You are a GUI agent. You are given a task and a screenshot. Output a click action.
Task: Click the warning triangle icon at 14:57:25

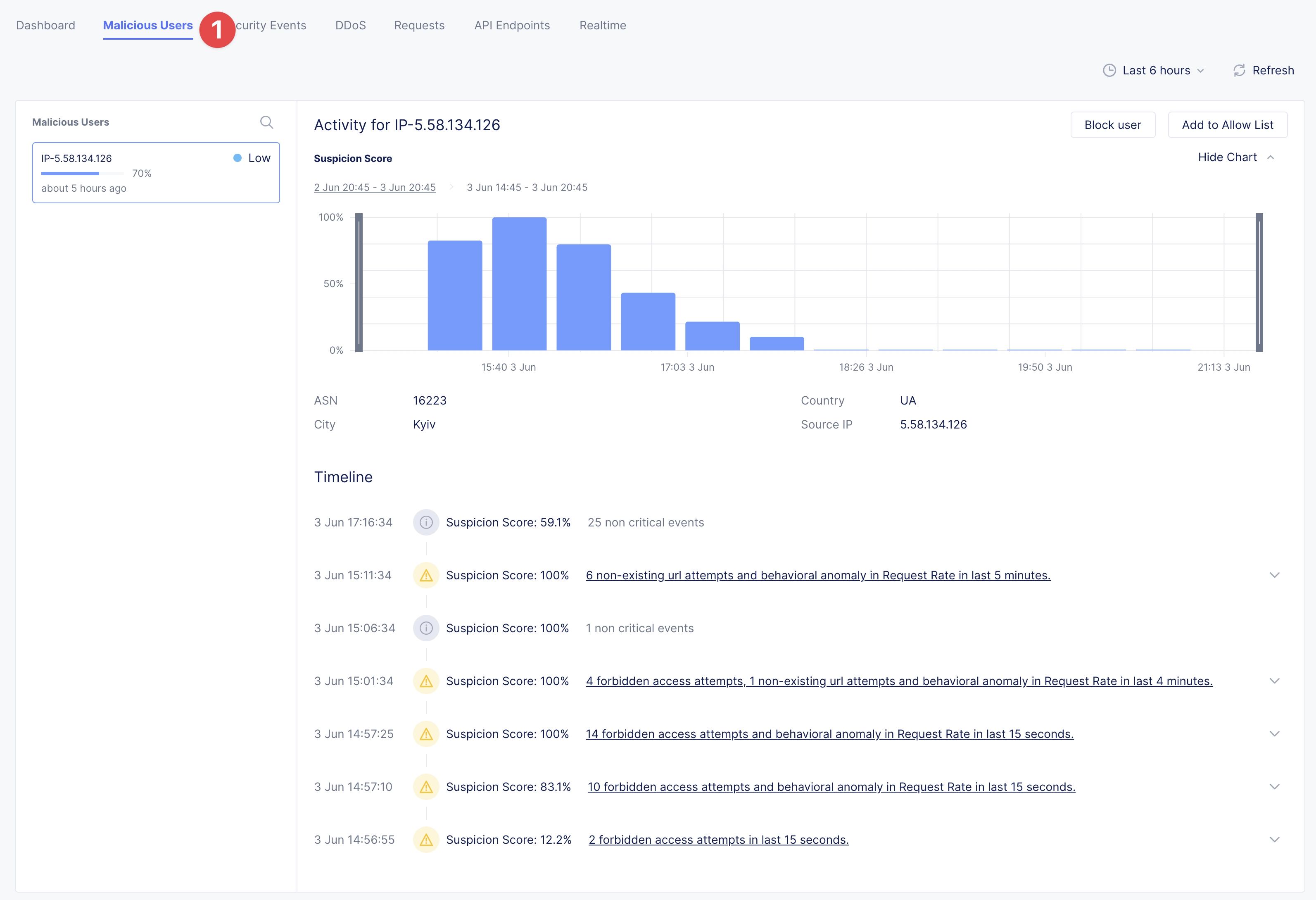[425, 734]
